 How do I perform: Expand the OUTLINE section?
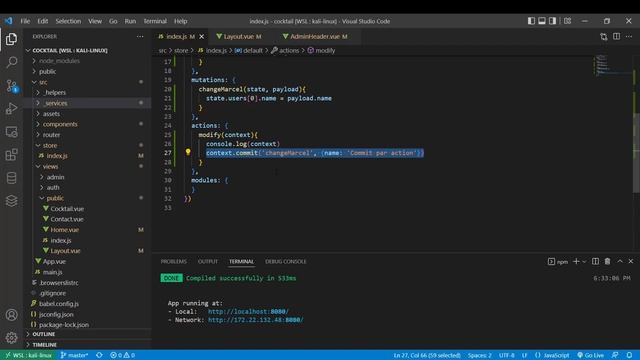(x=87, y=334)
